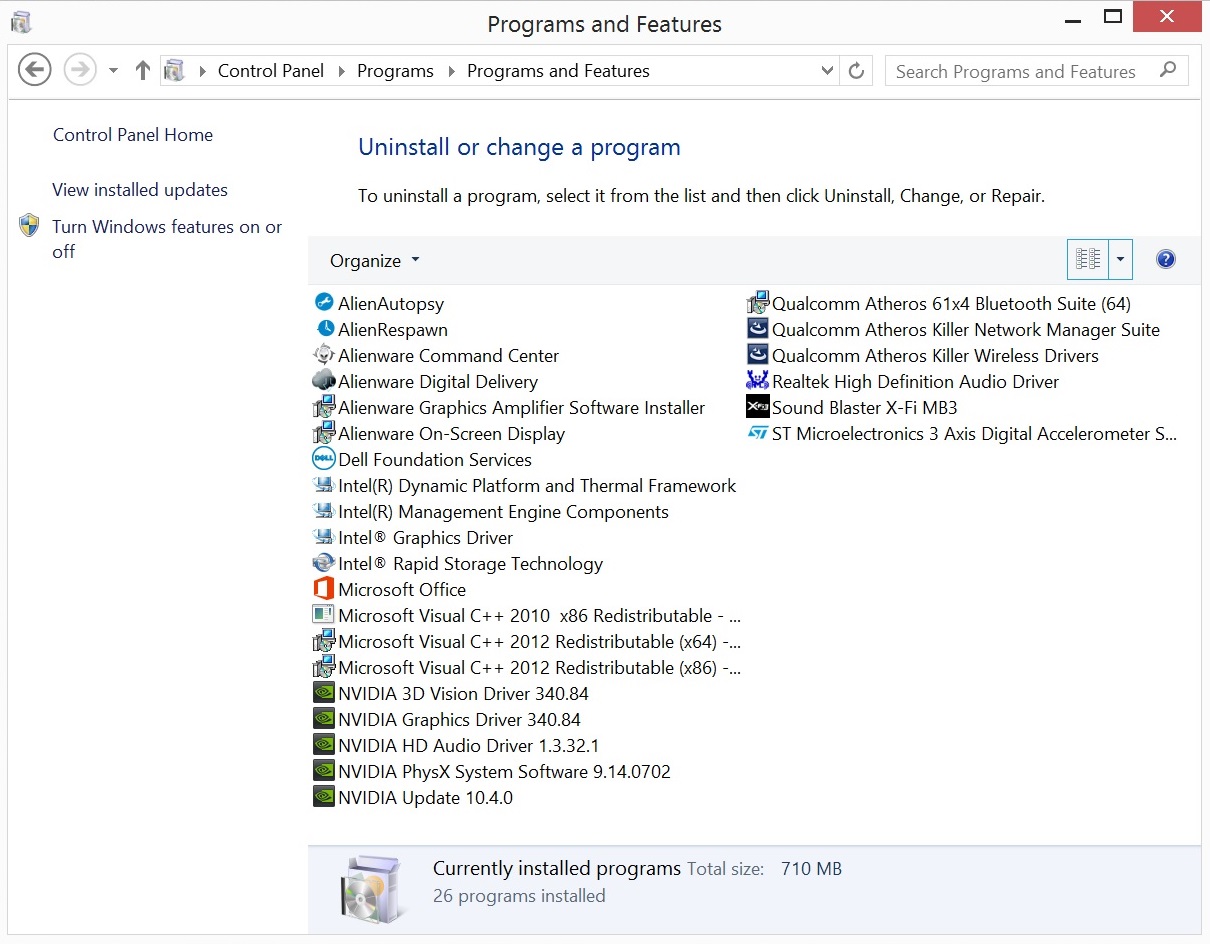Navigate to Control Panel breadcrumb
The height and width of the screenshot is (944, 1210).
point(271,71)
